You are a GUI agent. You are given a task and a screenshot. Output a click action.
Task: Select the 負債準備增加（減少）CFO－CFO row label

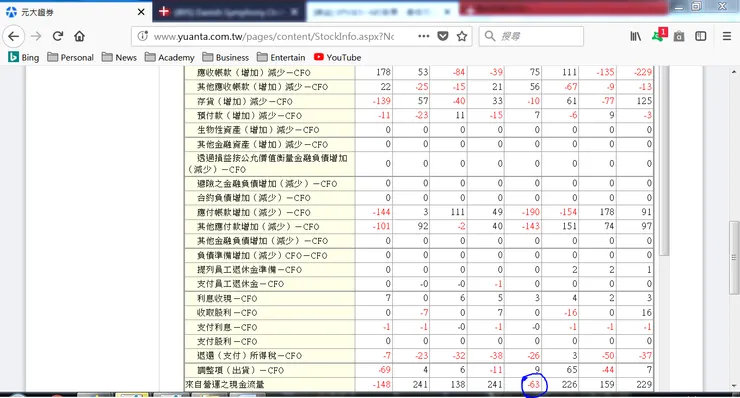(262, 255)
